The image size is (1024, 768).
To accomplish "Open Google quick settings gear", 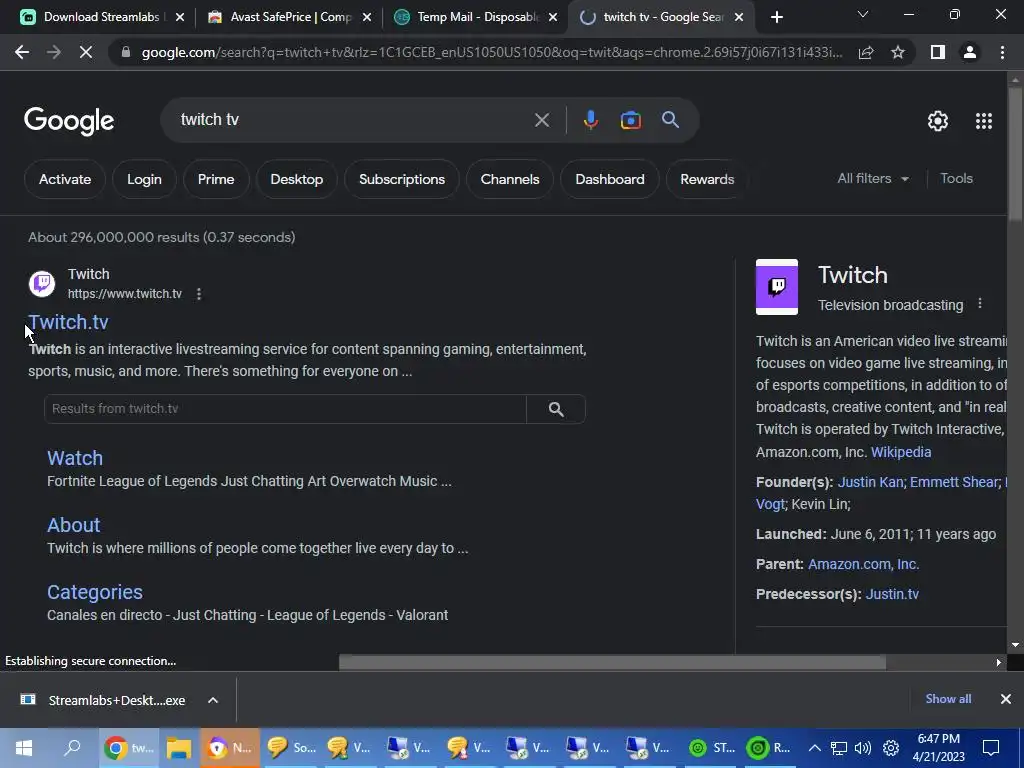I will [938, 121].
